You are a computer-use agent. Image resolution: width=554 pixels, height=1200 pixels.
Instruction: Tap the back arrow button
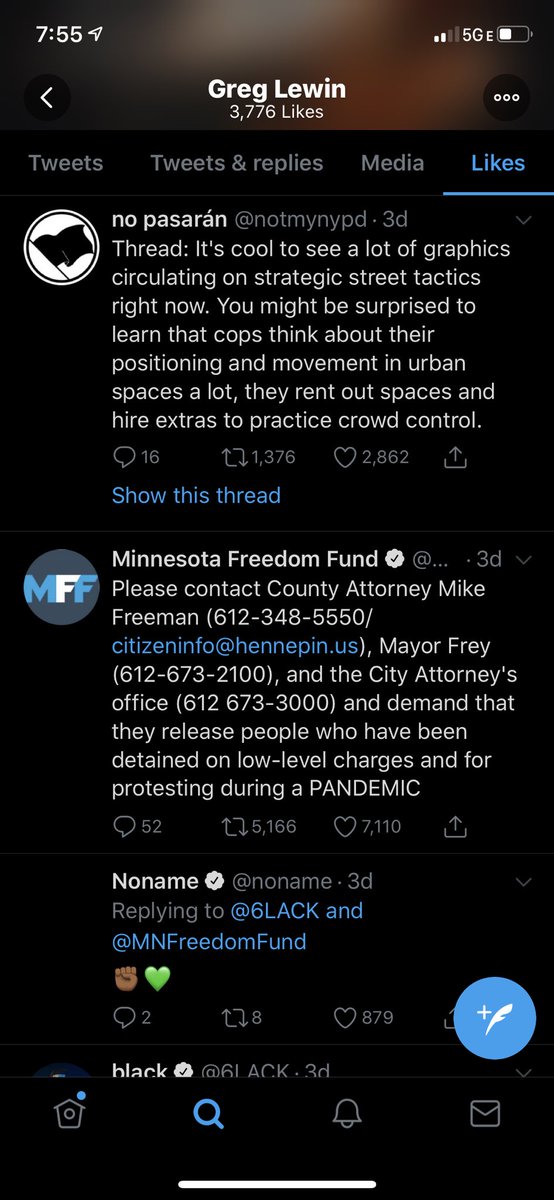pyautogui.click(x=47, y=98)
